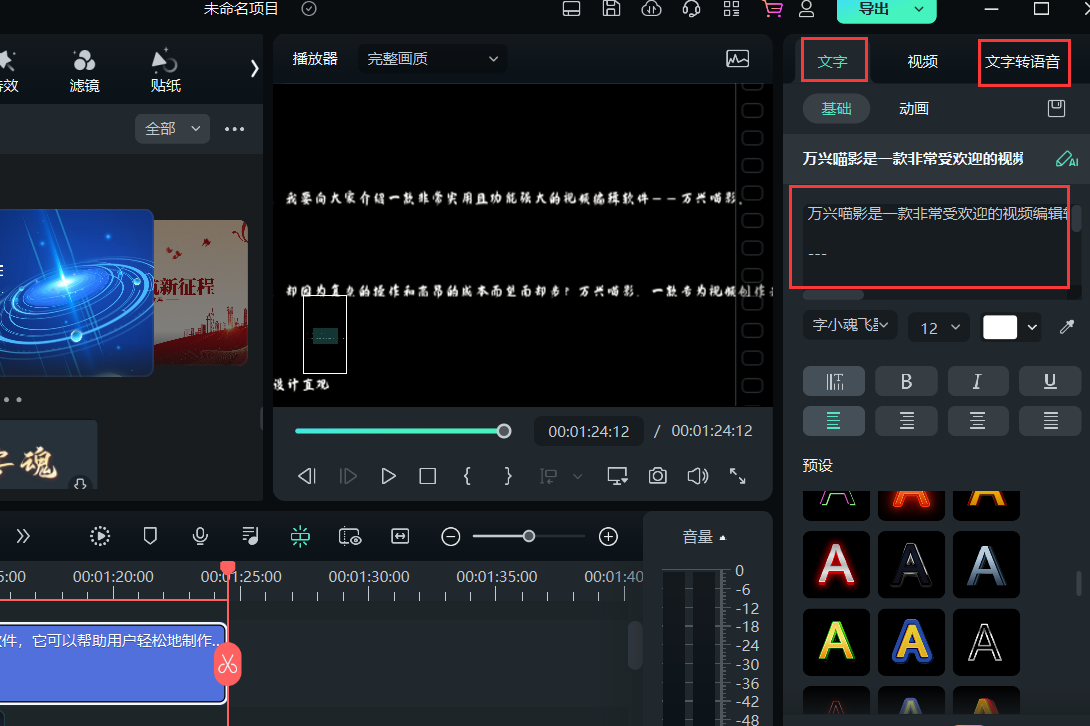Screen dimensions: 1090x726
Task: Open the 全部 filter dropdown
Action: pyautogui.click(x=172, y=128)
